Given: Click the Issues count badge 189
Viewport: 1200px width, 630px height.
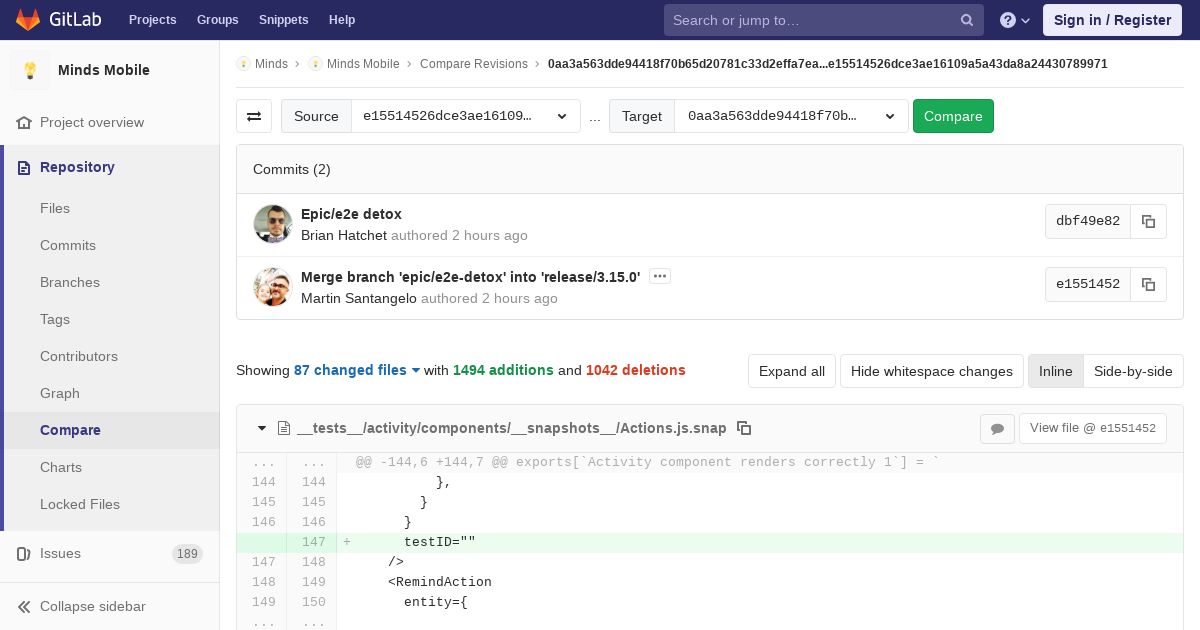Looking at the screenshot, I should [x=187, y=553].
